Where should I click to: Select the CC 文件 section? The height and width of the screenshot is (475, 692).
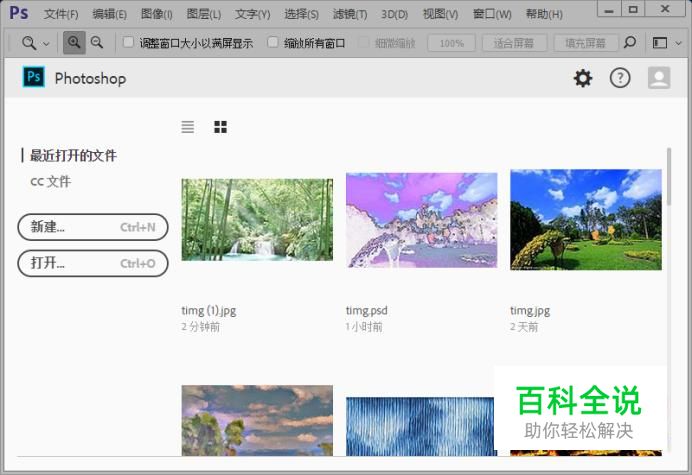(x=50, y=181)
